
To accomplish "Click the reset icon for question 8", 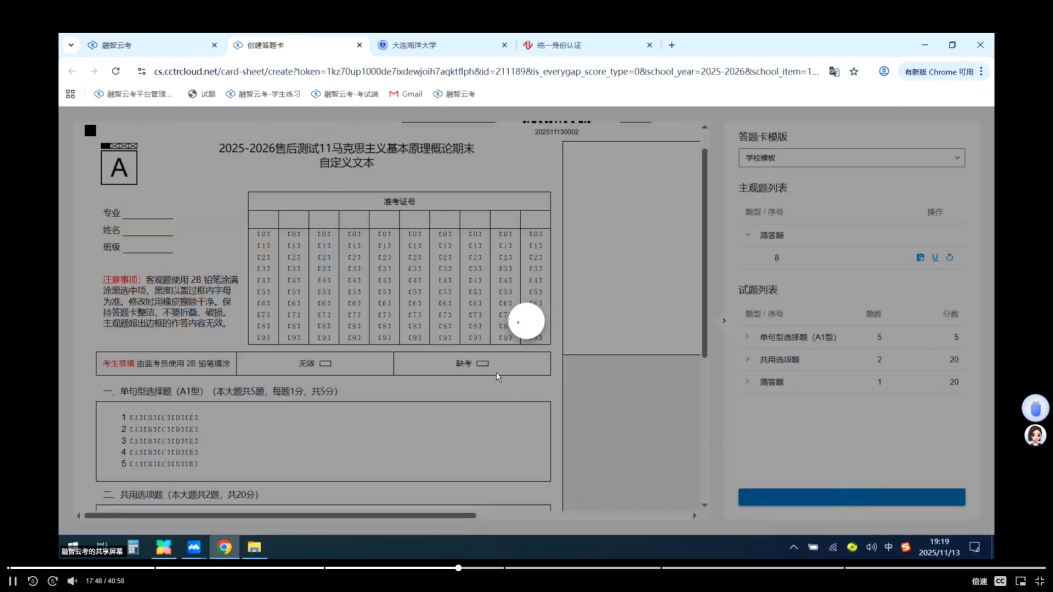I will 949,258.
